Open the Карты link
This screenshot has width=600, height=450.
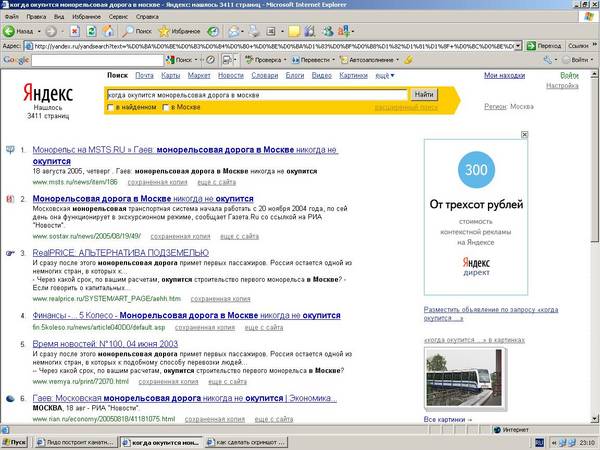(171, 75)
